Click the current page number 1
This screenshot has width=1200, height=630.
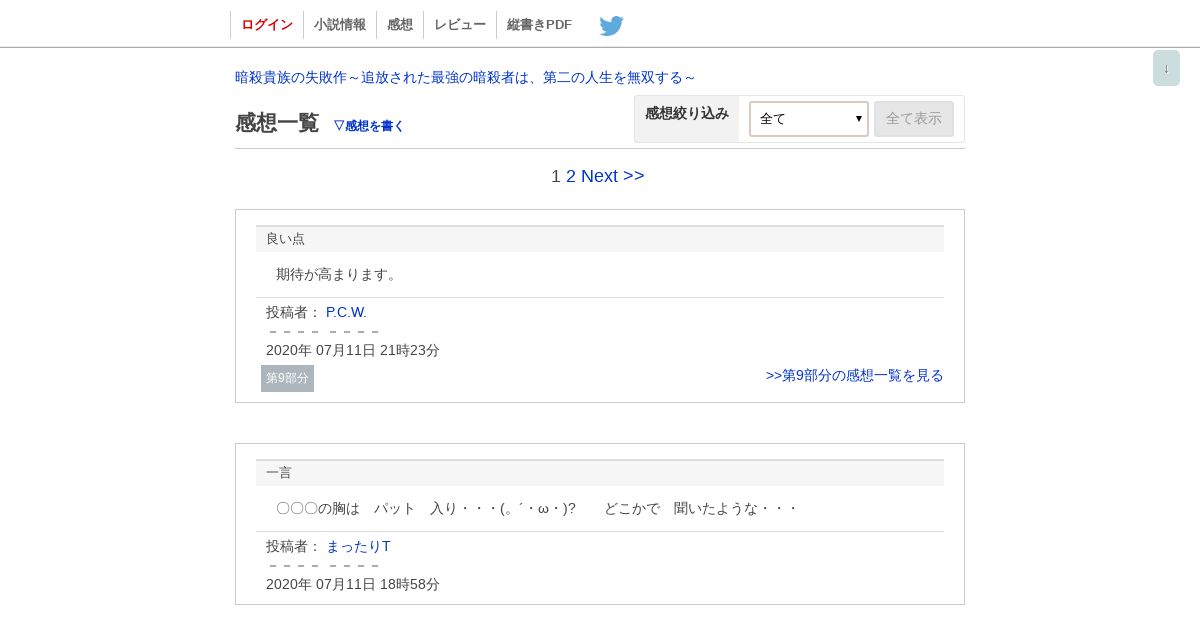click(556, 176)
